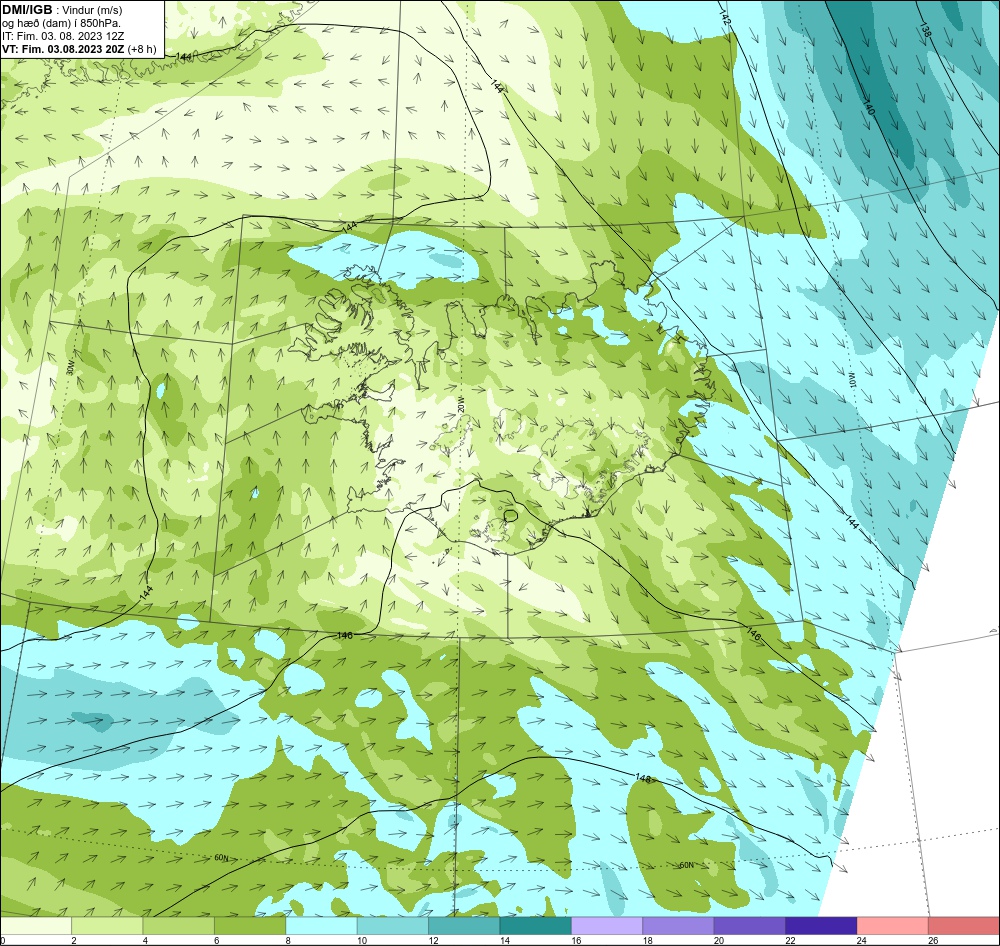The width and height of the screenshot is (1000, 946).
Task: Click the legend tick value '22'
Action: click(791, 940)
